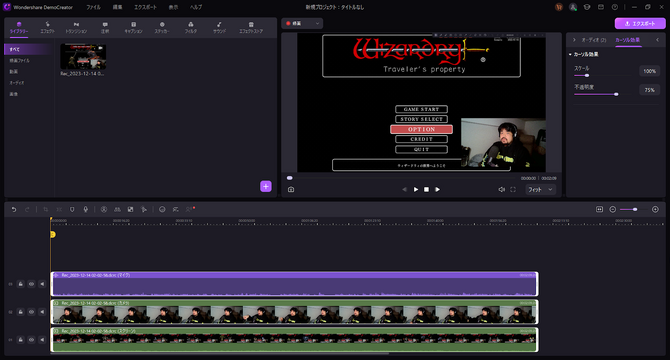Click the split clip scissors icon
This screenshot has width=670, height=360.
coord(59,209)
